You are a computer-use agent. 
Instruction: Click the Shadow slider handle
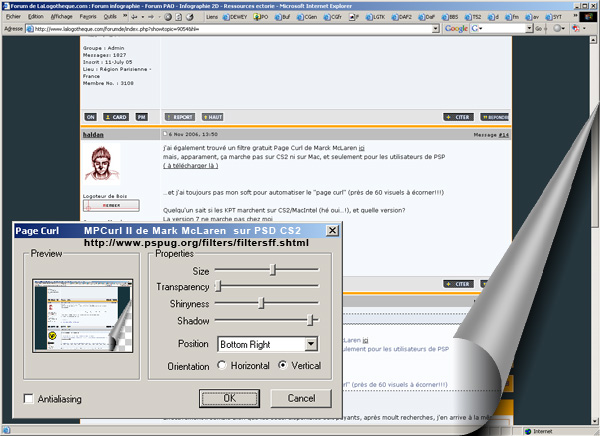pos(311,320)
